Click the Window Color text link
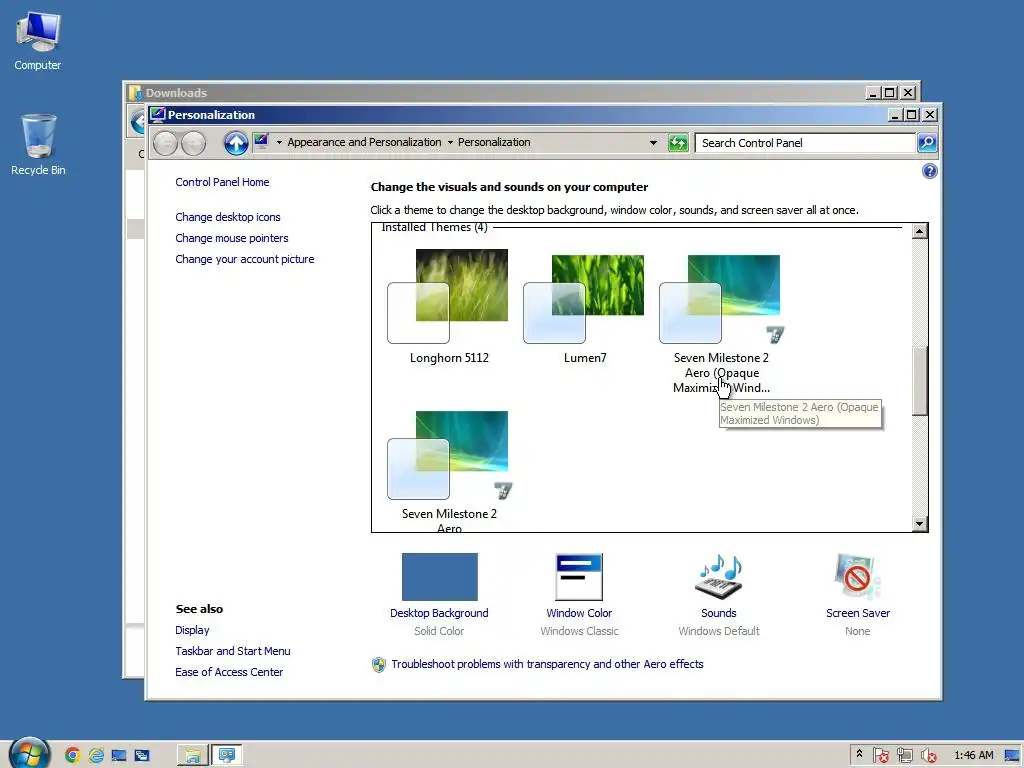This screenshot has width=1024, height=768. [579, 613]
